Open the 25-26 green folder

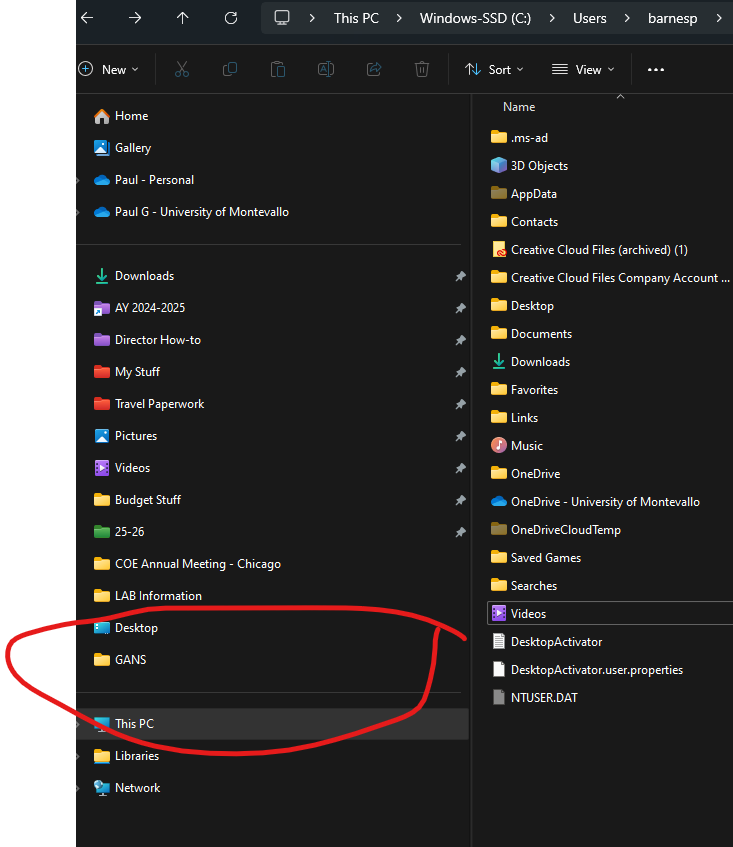pos(119,532)
